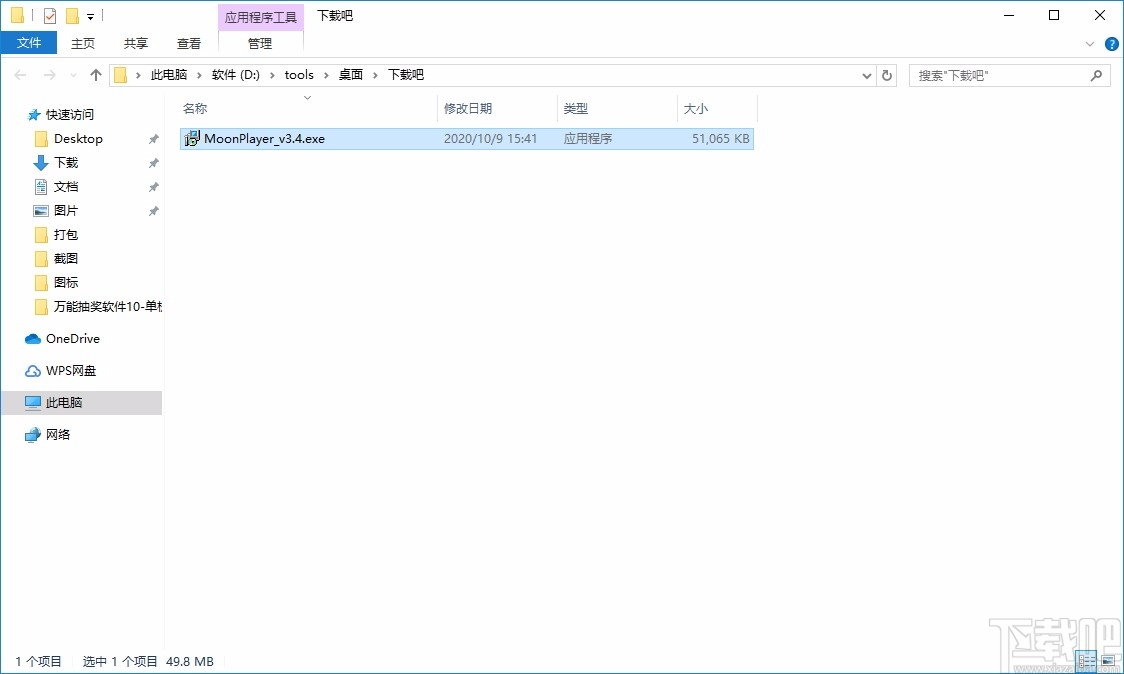Viewport: 1124px width, 674px height.
Task: Open the address bar history dropdown
Action: pos(866,74)
